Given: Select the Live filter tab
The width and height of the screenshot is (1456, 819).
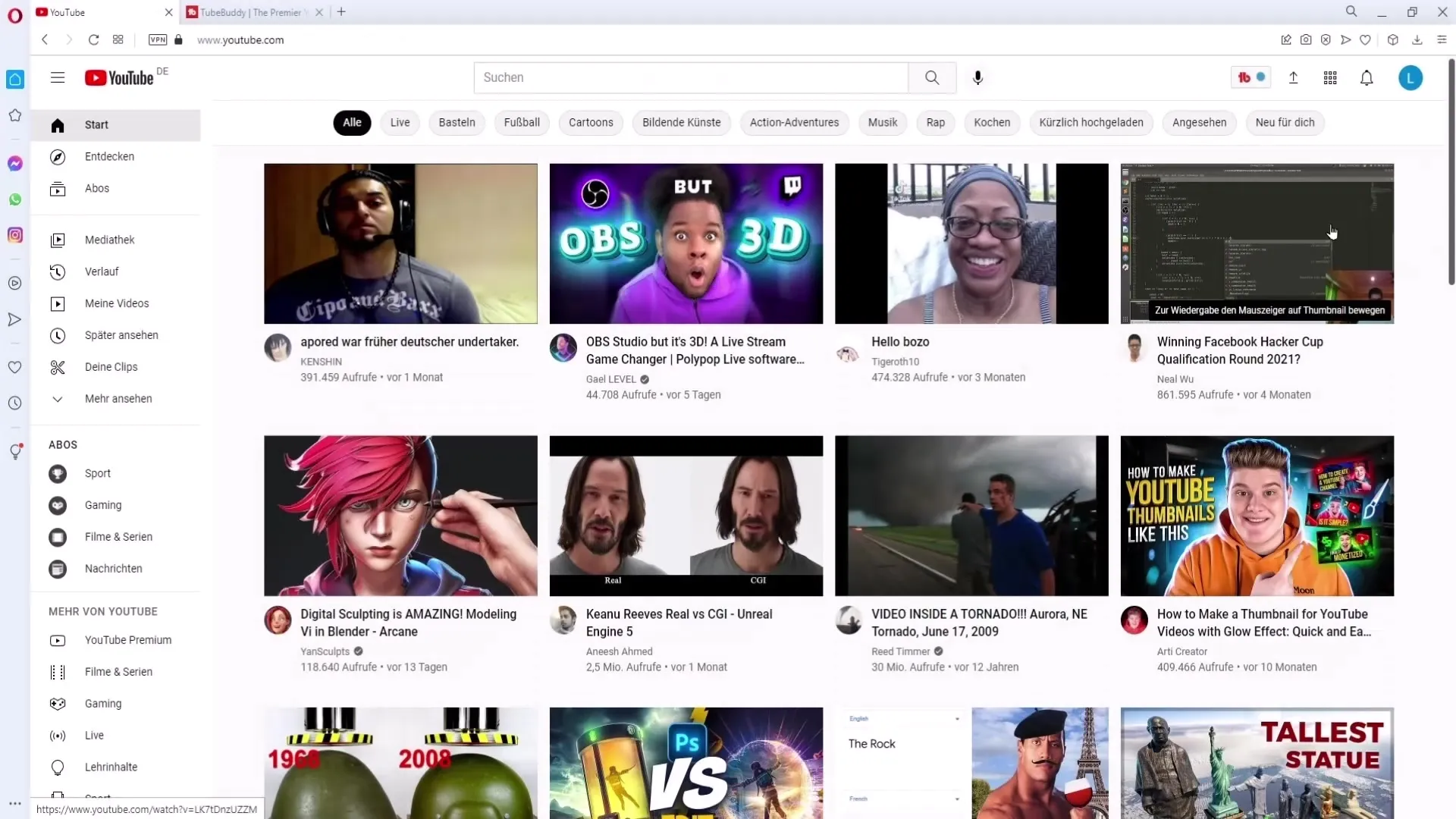Looking at the screenshot, I should coord(400,122).
